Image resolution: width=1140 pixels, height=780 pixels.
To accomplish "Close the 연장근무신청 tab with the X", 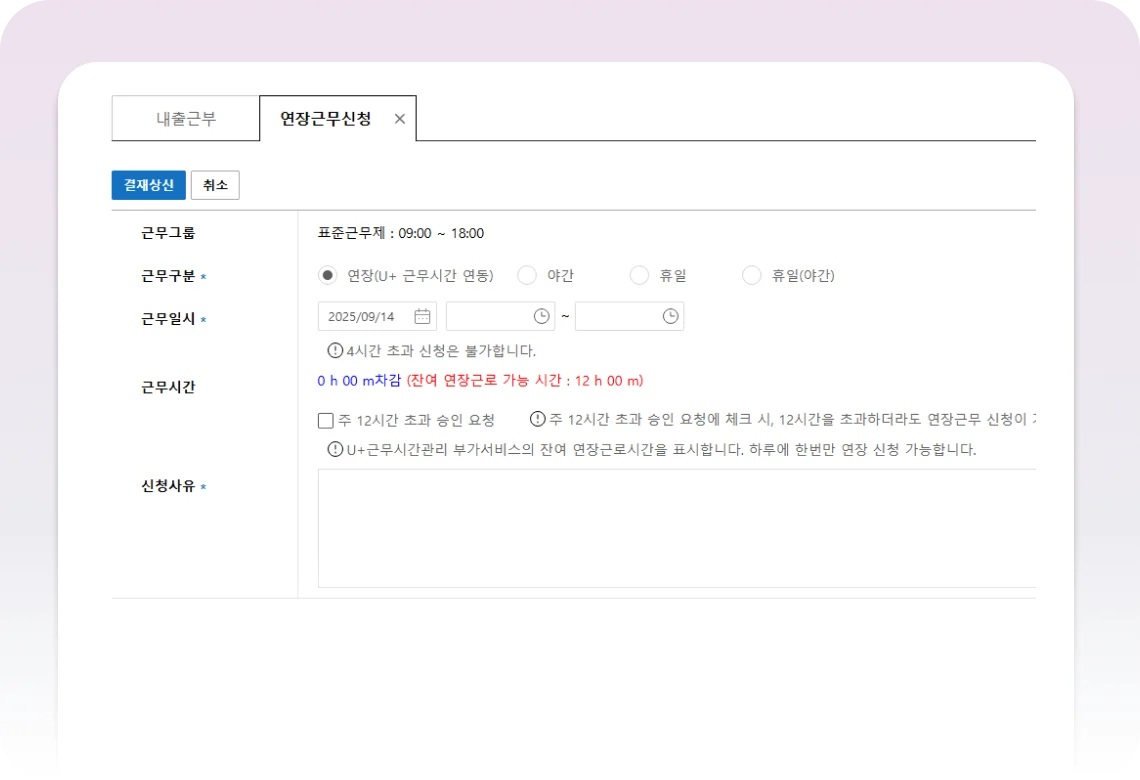I will pyautogui.click(x=400, y=119).
